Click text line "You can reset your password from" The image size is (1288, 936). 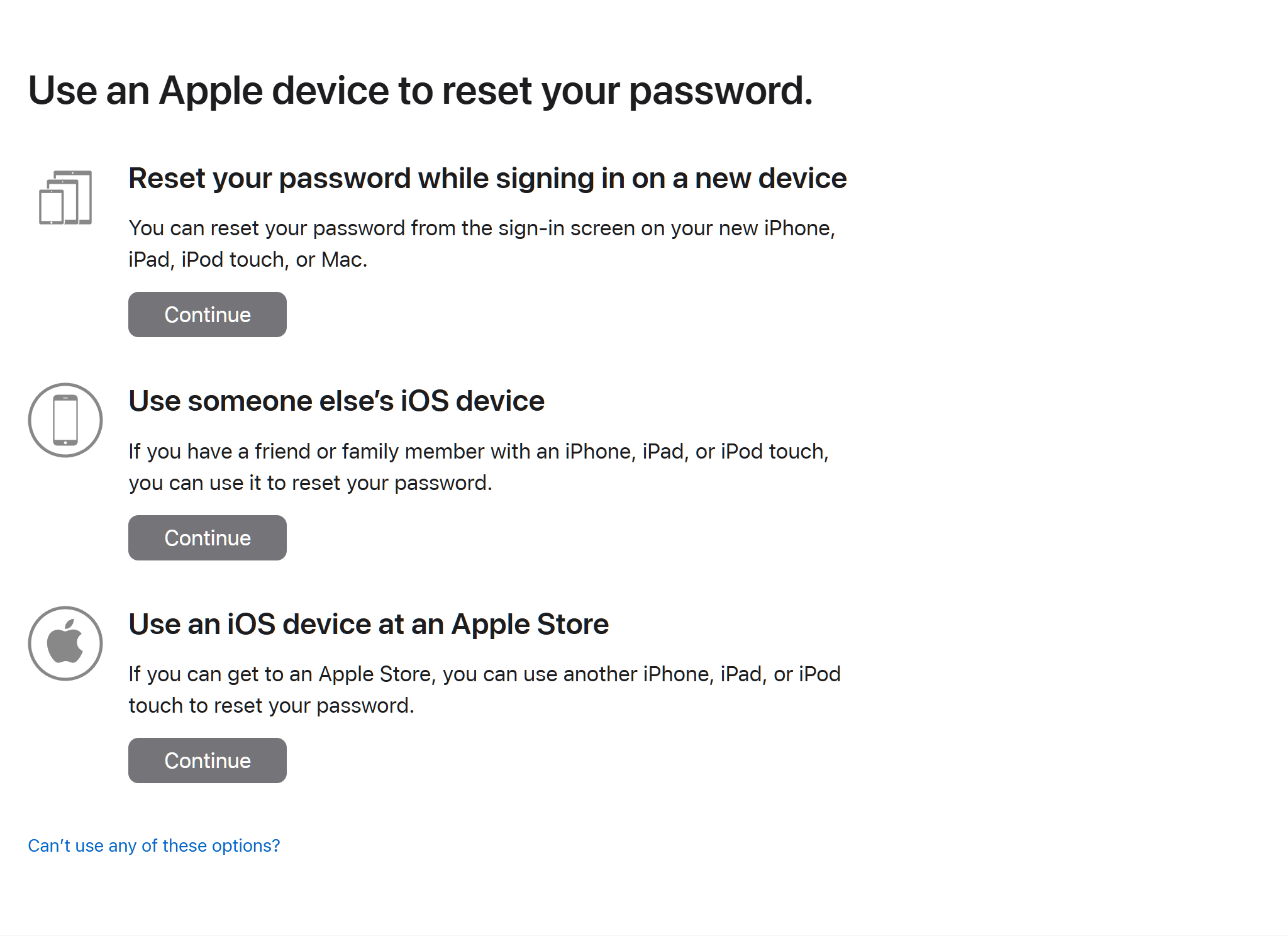tap(482, 228)
